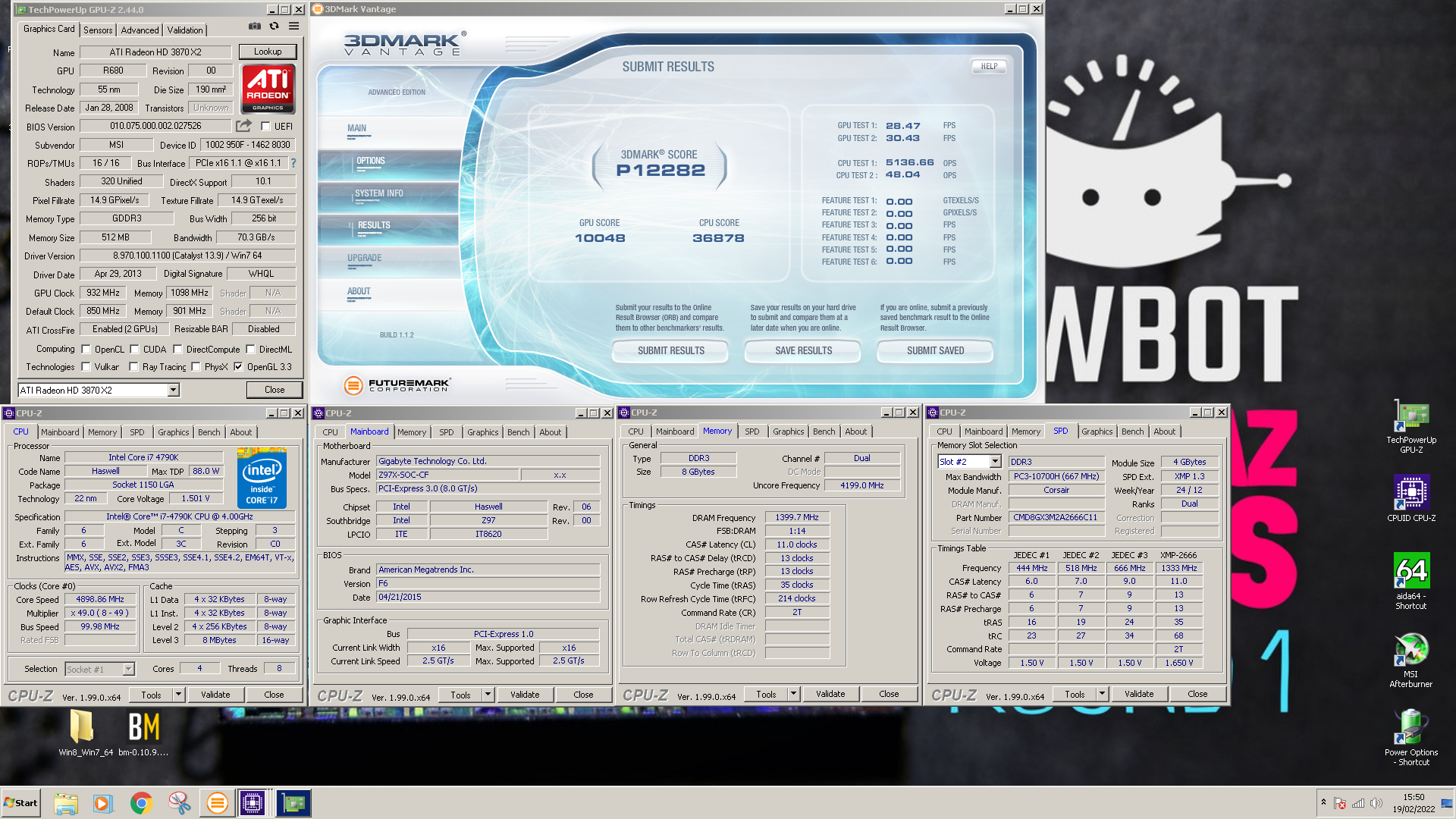The height and width of the screenshot is (819, 1456).
Task: Open the bm-0.10.9 BM desktop icon
Action: (x=143, y=732)
